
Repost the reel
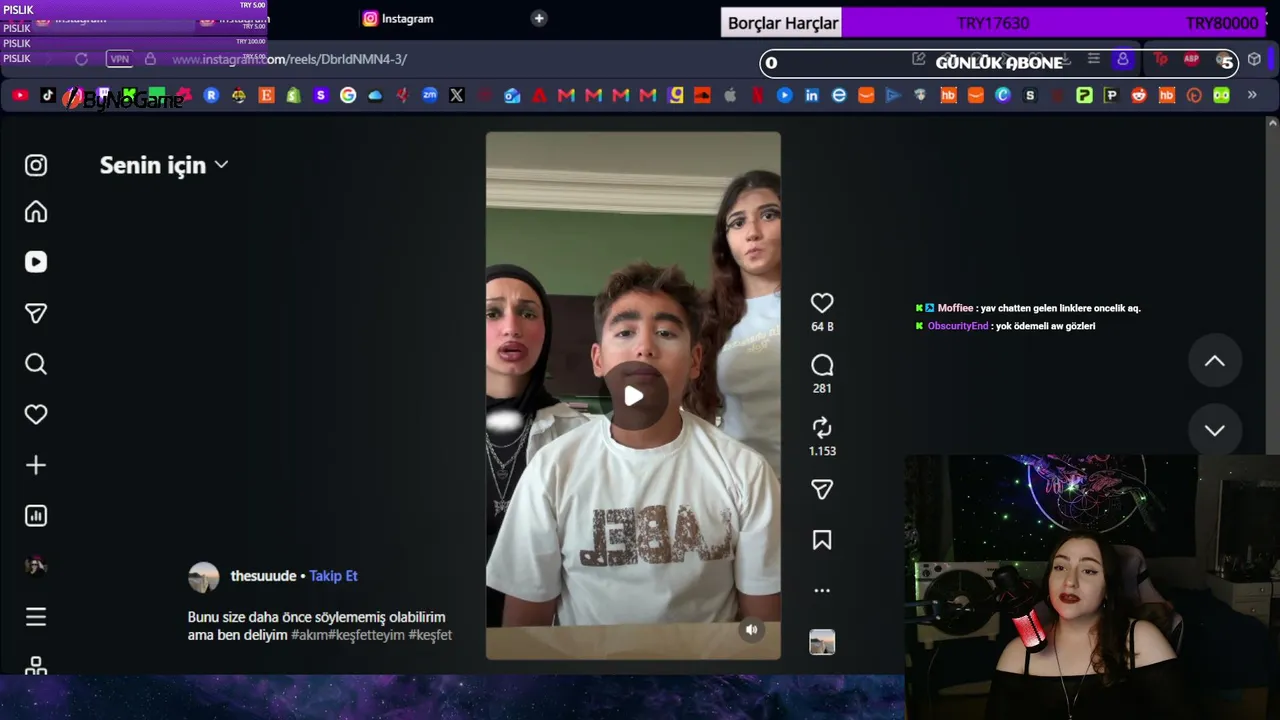tap(822, 428)
